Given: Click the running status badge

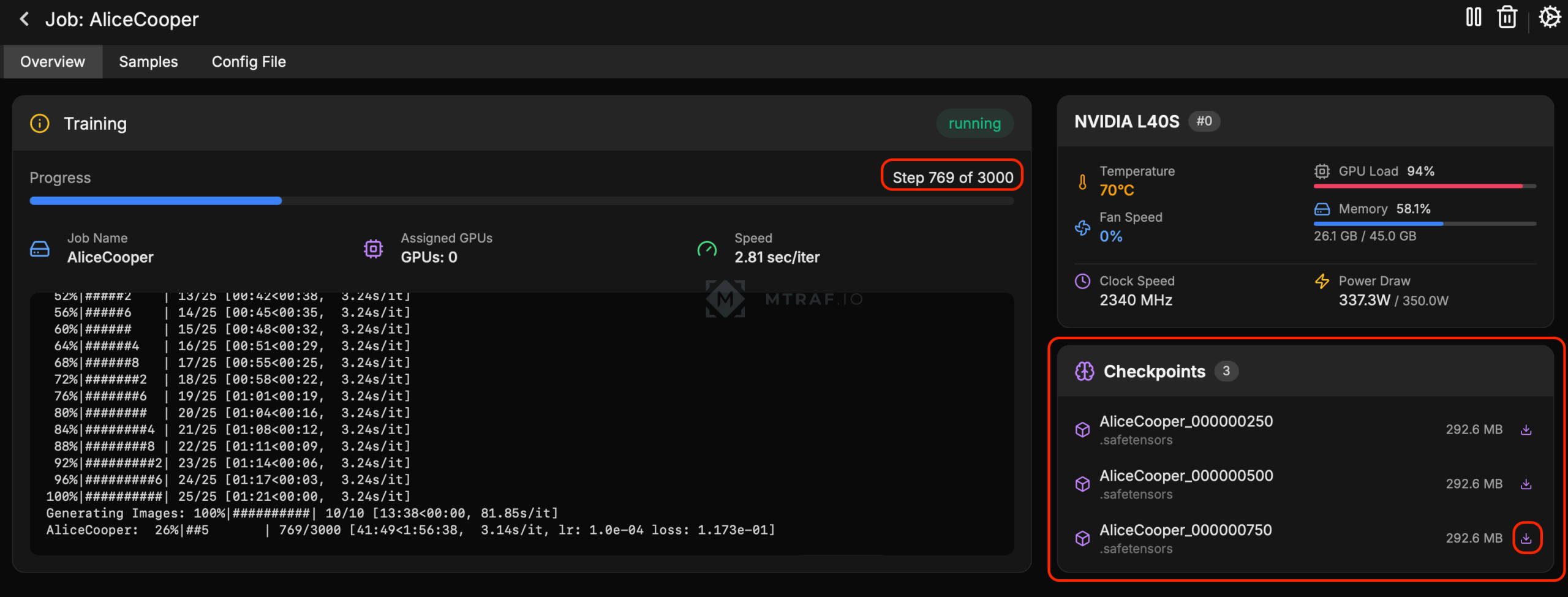Looking at the screenshot, I should tap(974, 124).
